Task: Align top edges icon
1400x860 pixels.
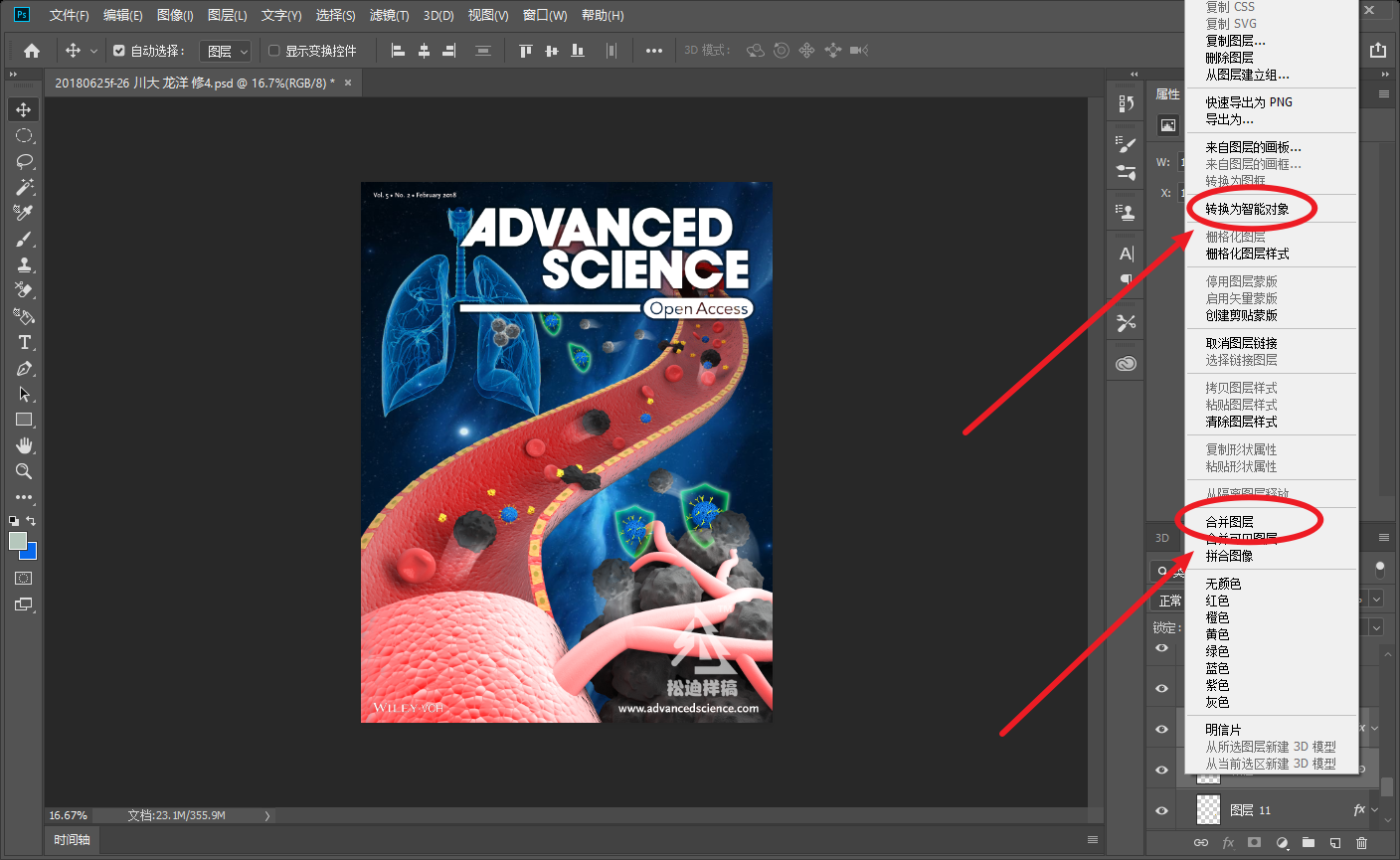Action: coord(526,51)
